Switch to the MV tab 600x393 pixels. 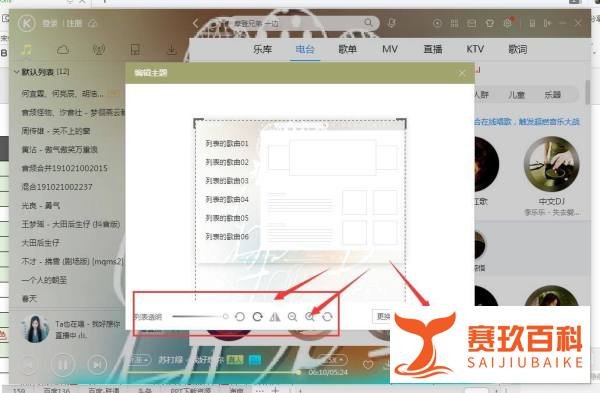[x=390, y=49]
